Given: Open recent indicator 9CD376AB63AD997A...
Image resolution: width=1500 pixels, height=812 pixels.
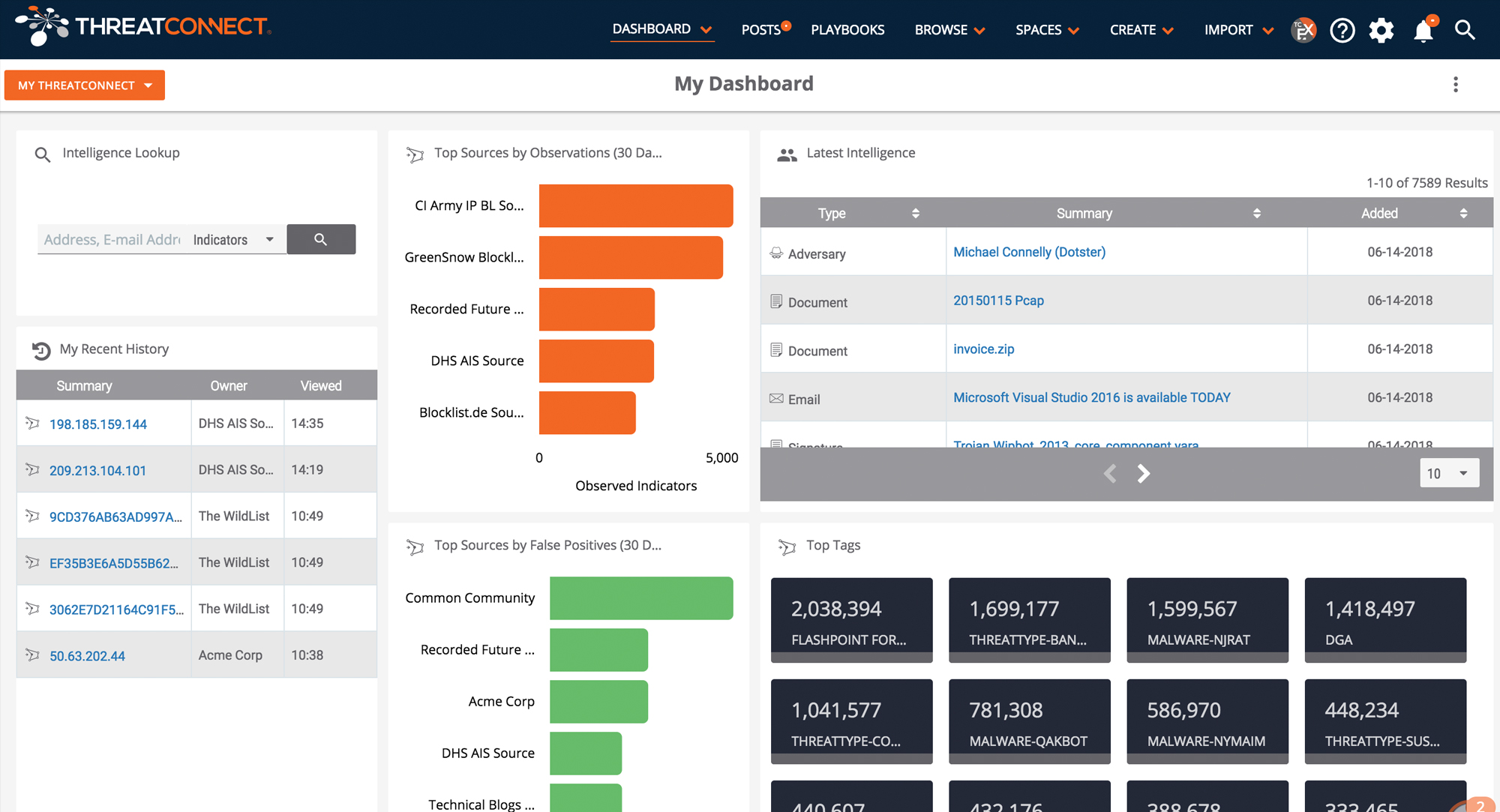Looking at the screenshot, I should [115, 517].
